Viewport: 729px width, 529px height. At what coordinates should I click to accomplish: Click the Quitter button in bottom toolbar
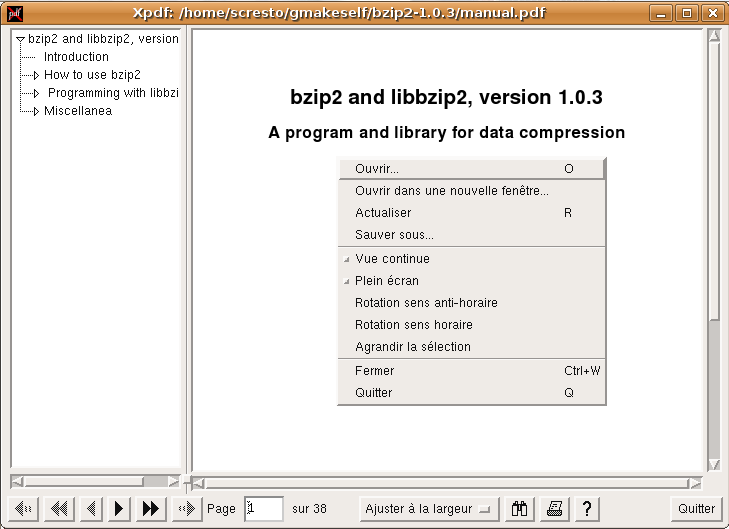(x=696, y=509)
